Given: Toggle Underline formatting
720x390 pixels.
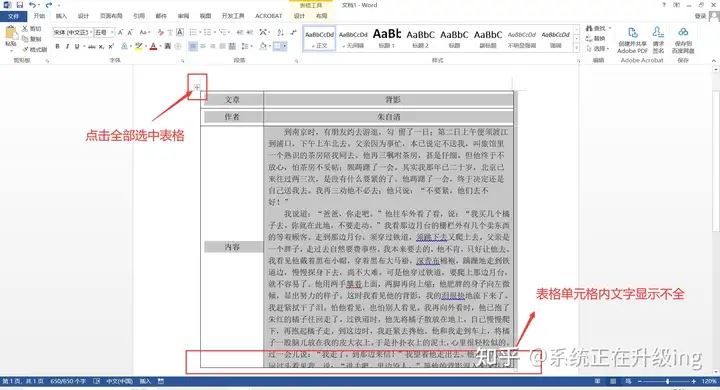Looking at the screenshot, I should point(77,46).
